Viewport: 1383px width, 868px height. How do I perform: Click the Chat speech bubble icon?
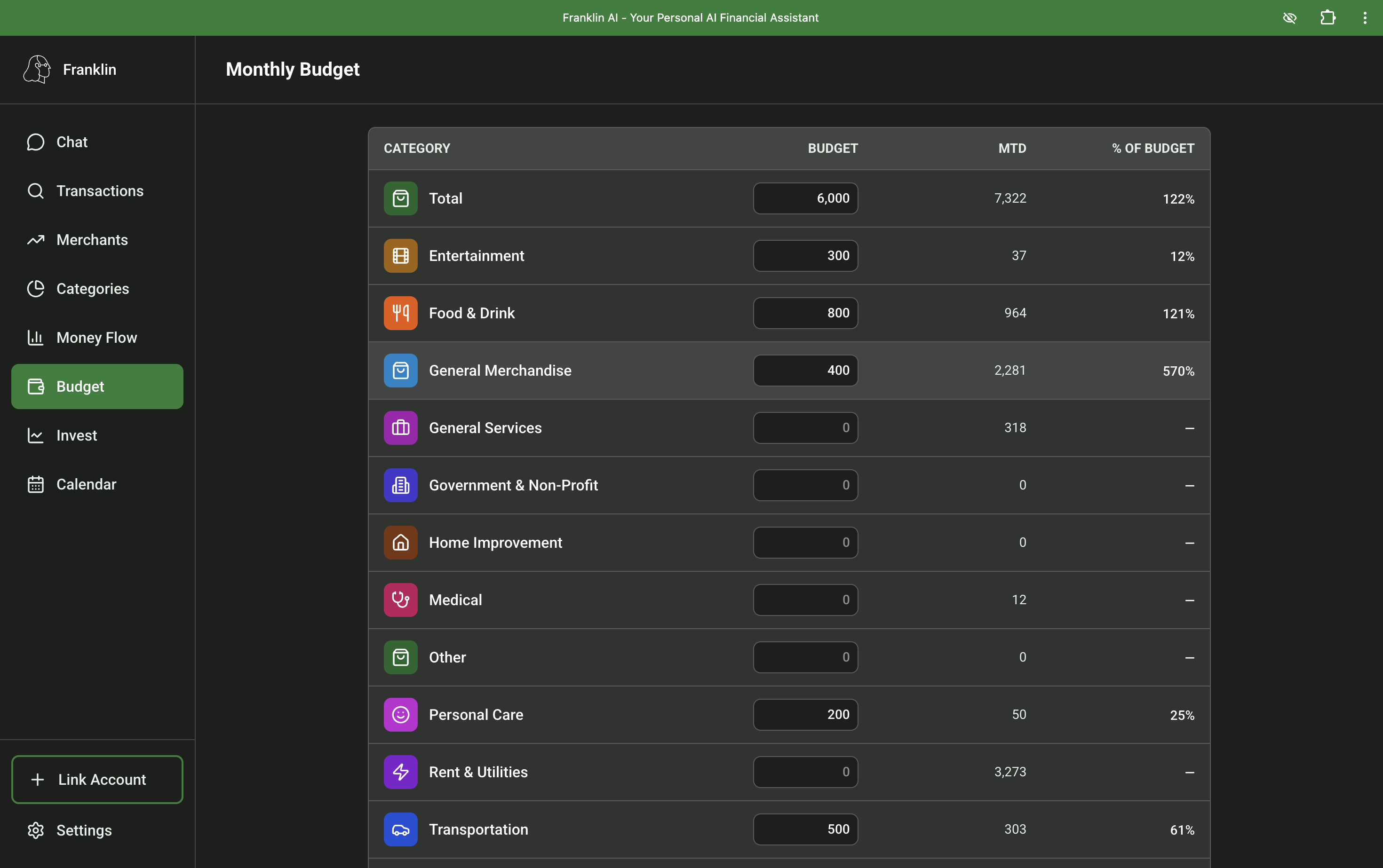point(36,142)
